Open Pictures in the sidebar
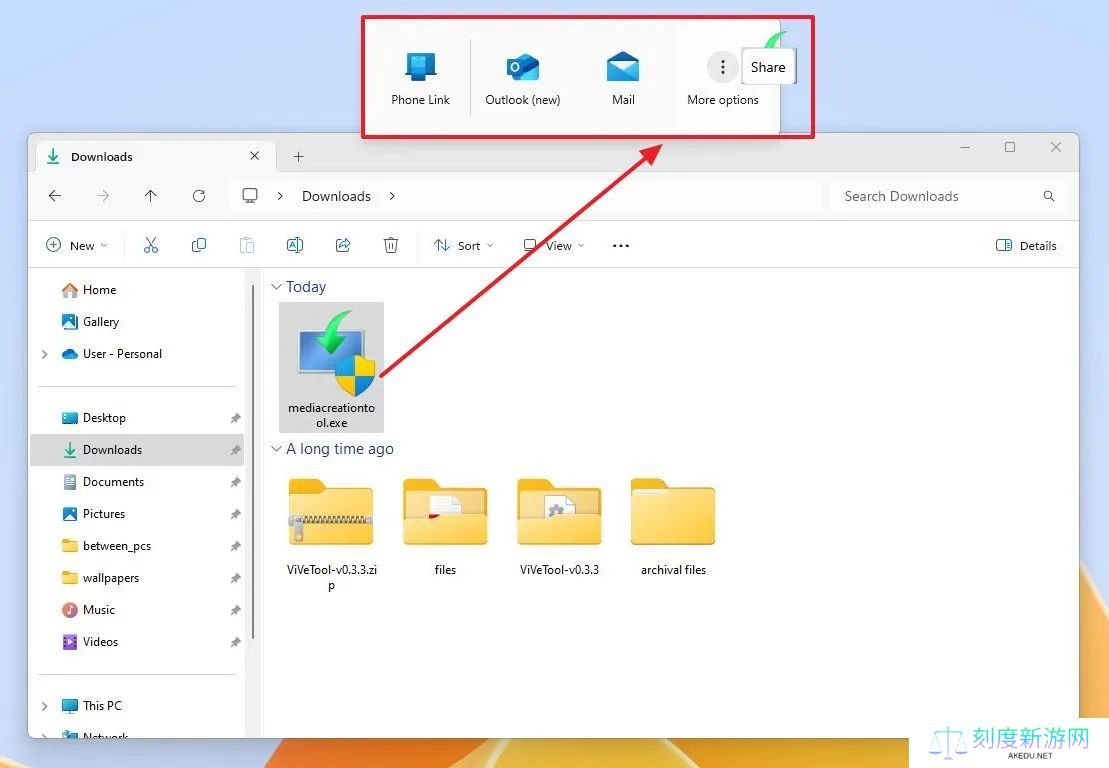 [x=104, y=514]
